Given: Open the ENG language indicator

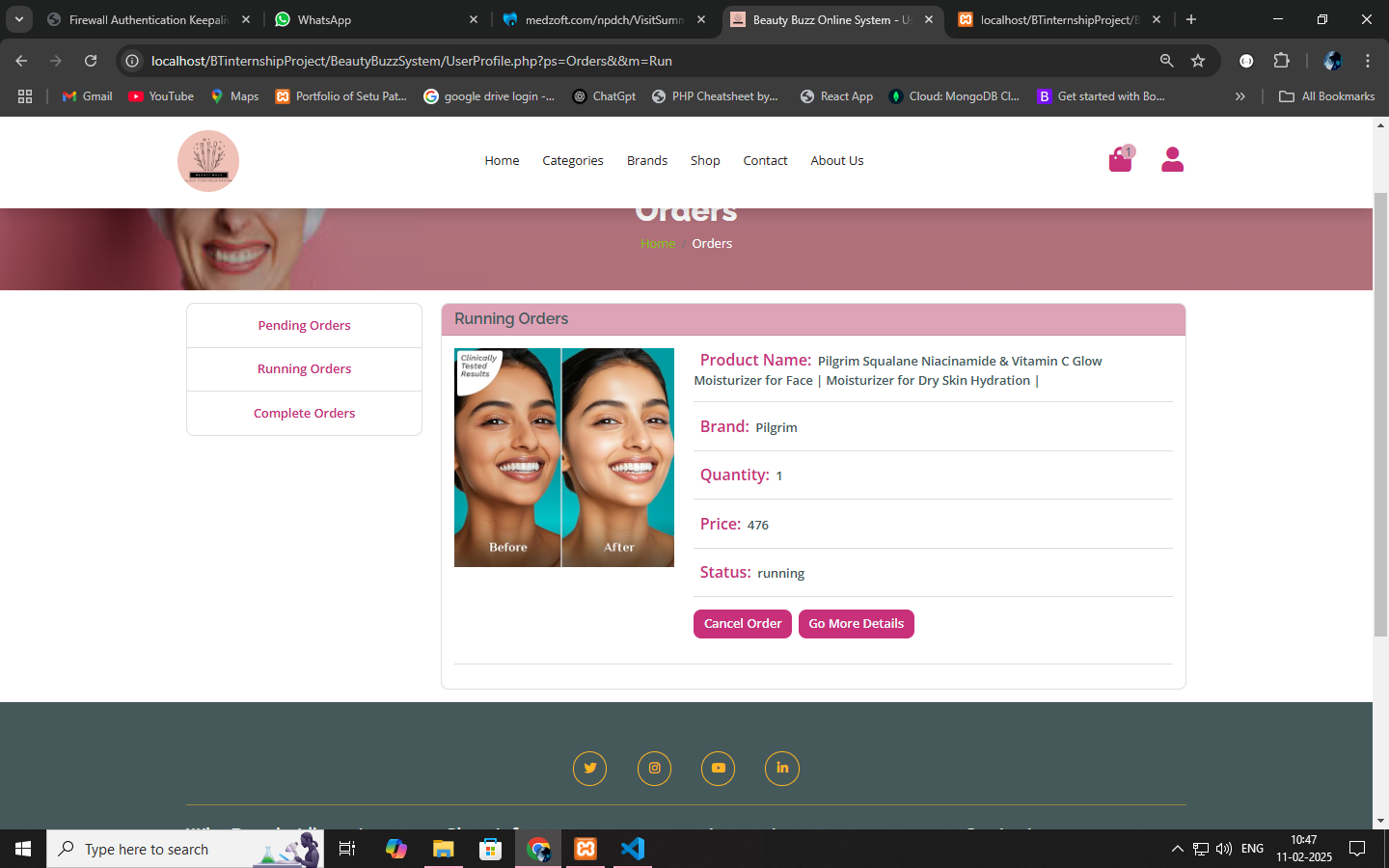Looking at the screenshot, I should [1252, 849].
